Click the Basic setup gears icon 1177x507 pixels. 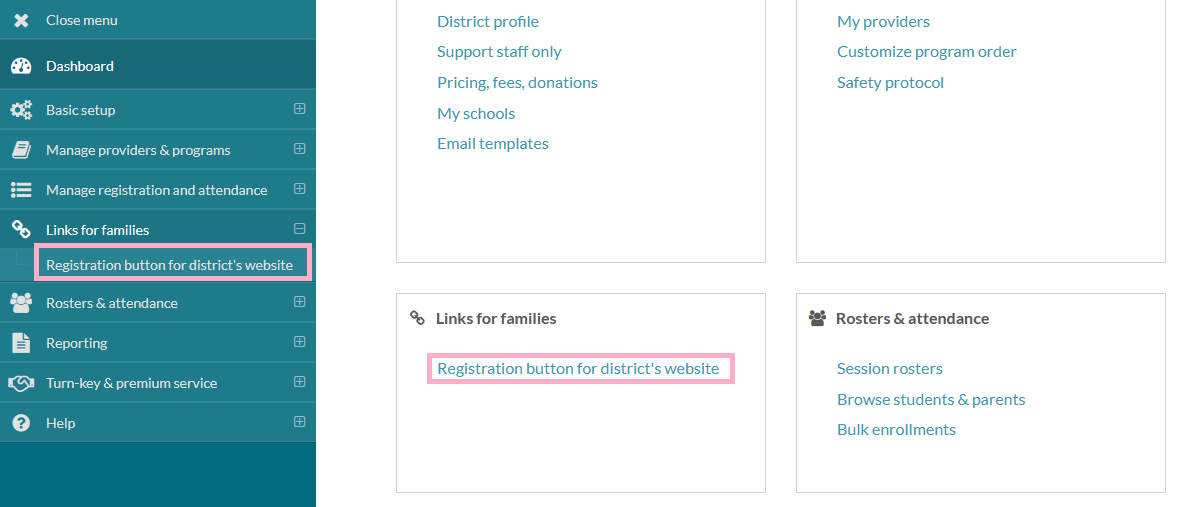[x=21, y=110]
